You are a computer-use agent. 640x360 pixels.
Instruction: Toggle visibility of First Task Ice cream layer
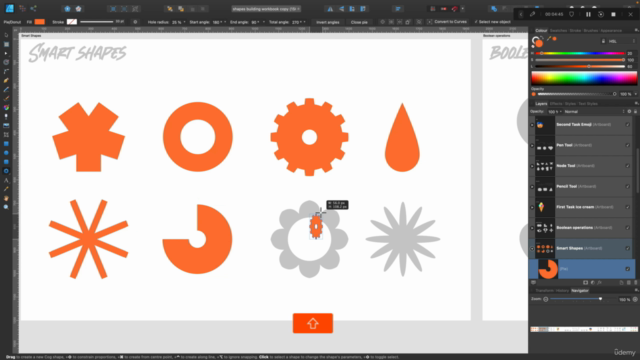(628, 207)
